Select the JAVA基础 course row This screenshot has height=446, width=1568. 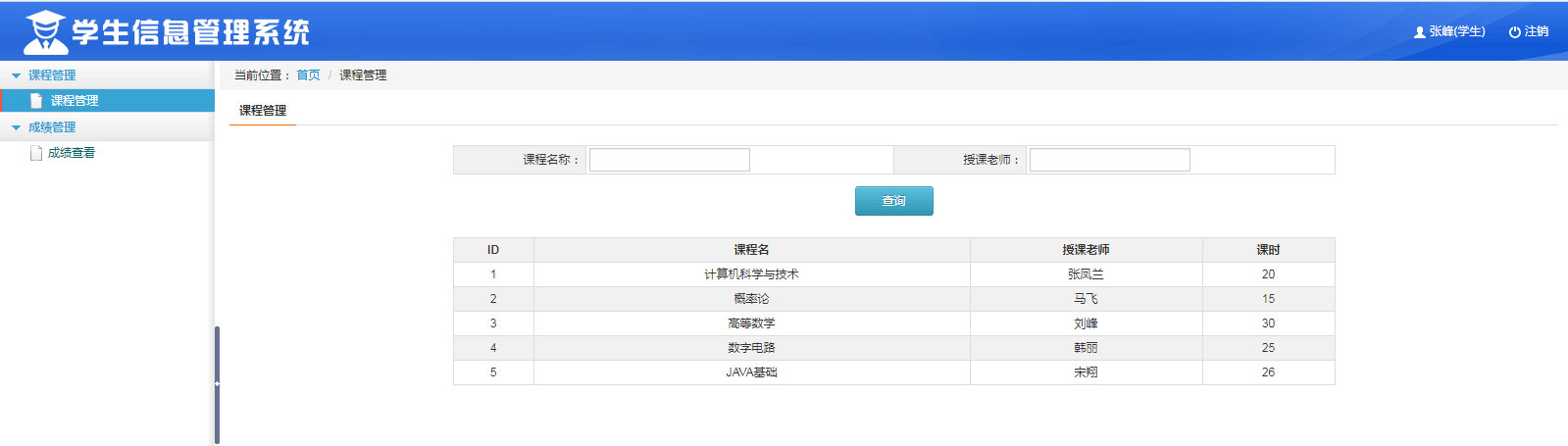(x=751, y=372)
